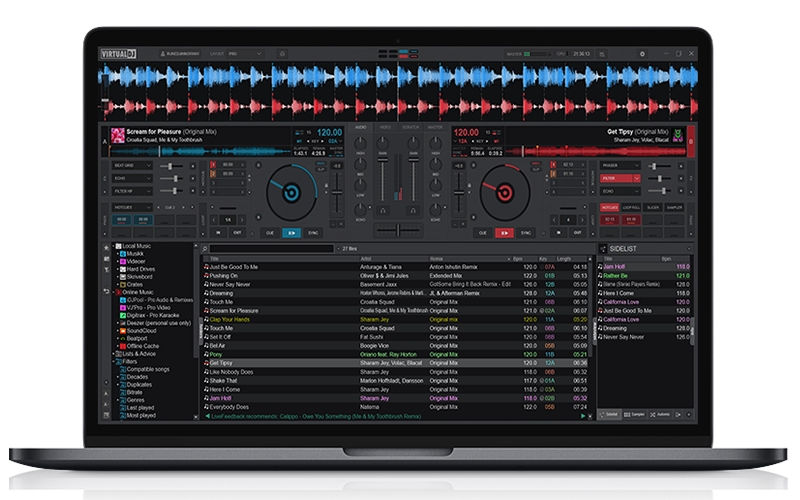Click the right channel LOW EQ knob
This screenshot has width=800, height=500.
tap(435, 186)
